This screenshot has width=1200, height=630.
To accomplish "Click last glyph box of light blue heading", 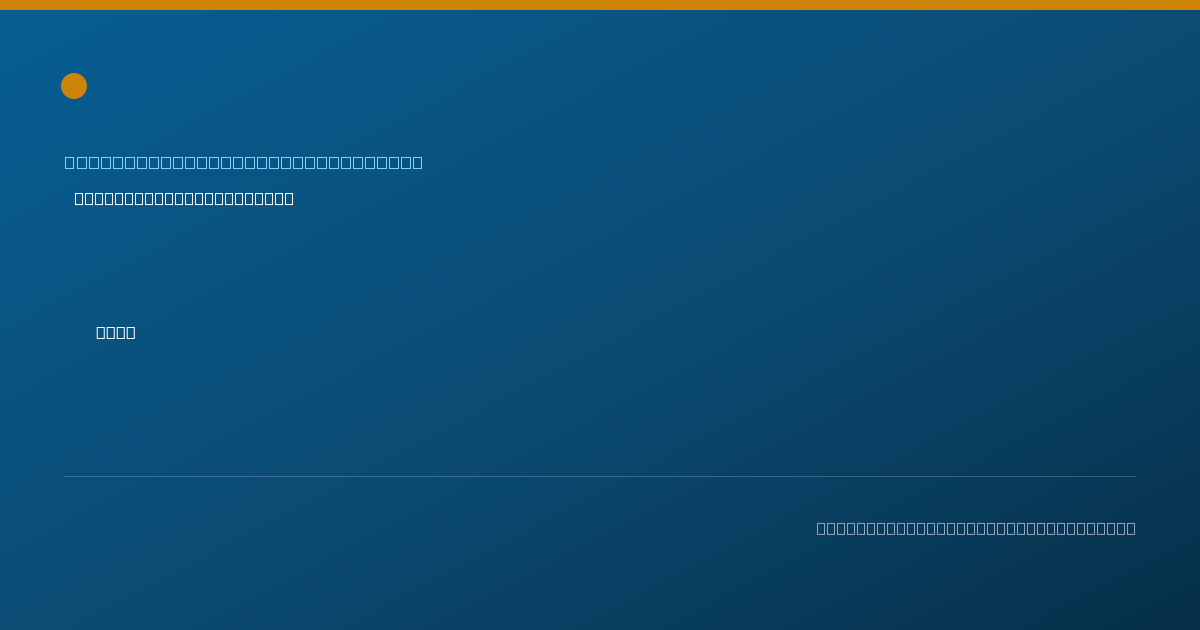I will coord(418,162).
